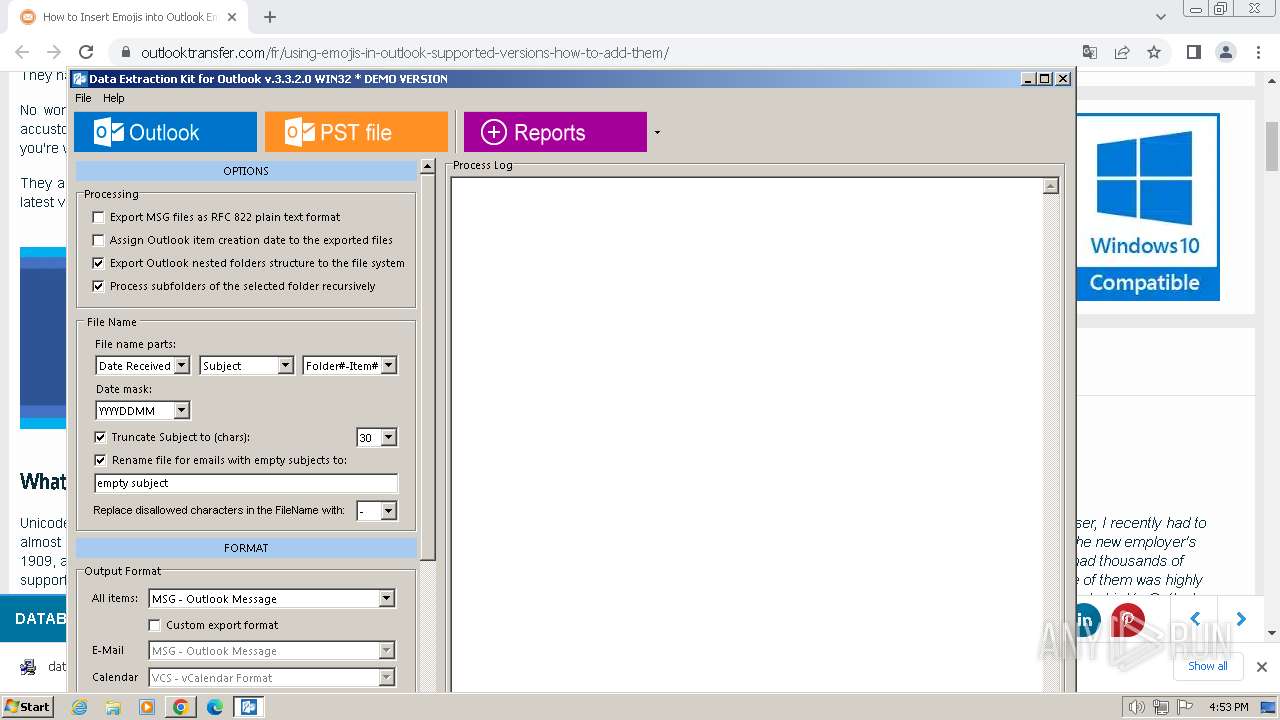Screen dimensions: 1280x720
Task: Click the FORMAT section header
Action: (x=246, y=548)
